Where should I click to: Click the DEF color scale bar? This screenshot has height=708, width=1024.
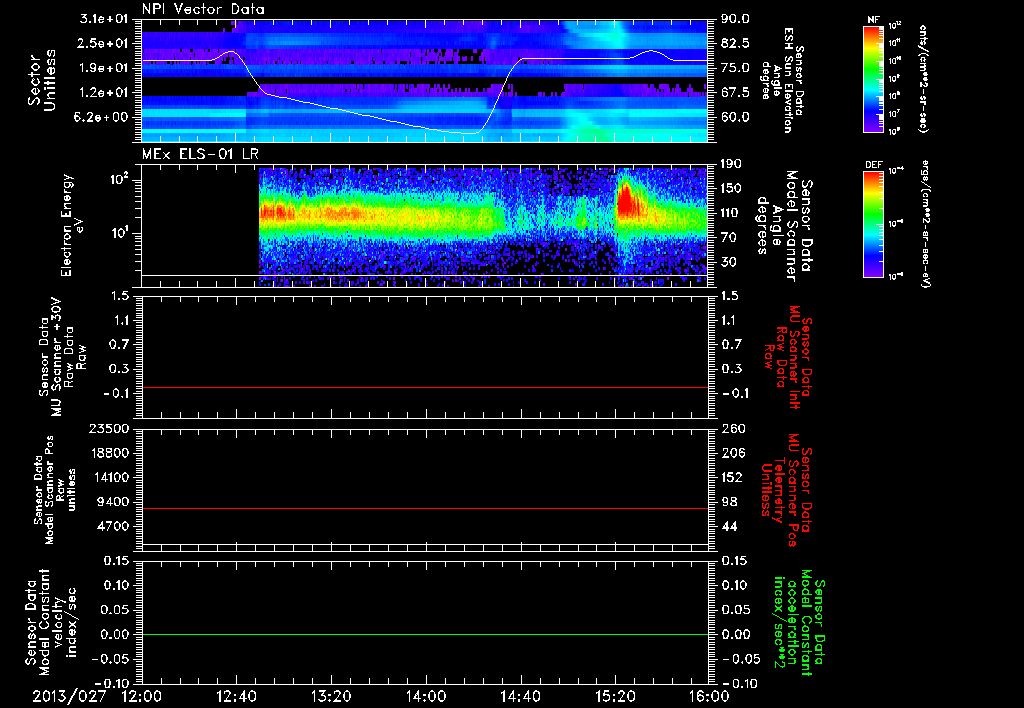tap(871, 223)
